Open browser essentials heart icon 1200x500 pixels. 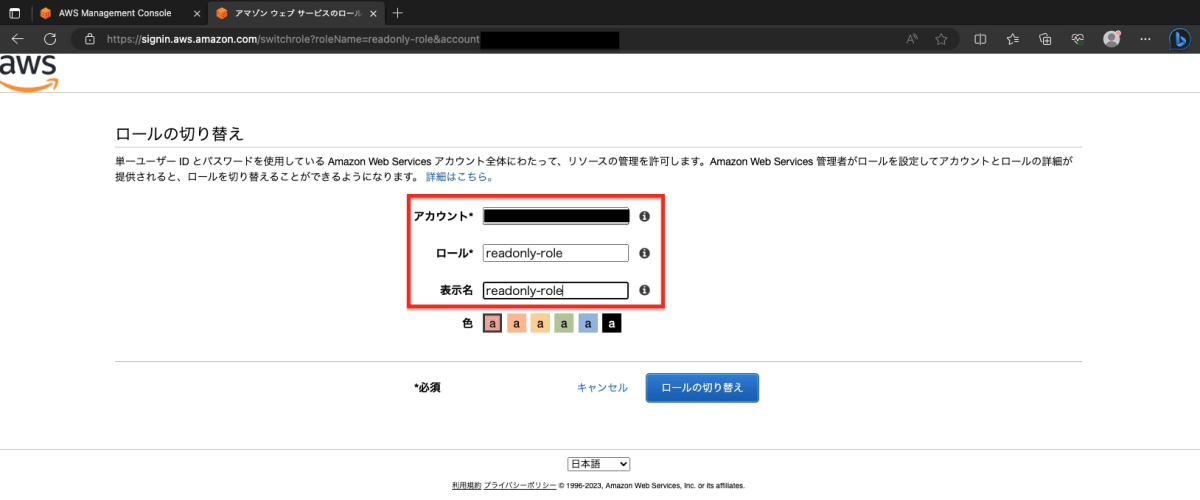pyautogui.click(x=1078, y=39)
